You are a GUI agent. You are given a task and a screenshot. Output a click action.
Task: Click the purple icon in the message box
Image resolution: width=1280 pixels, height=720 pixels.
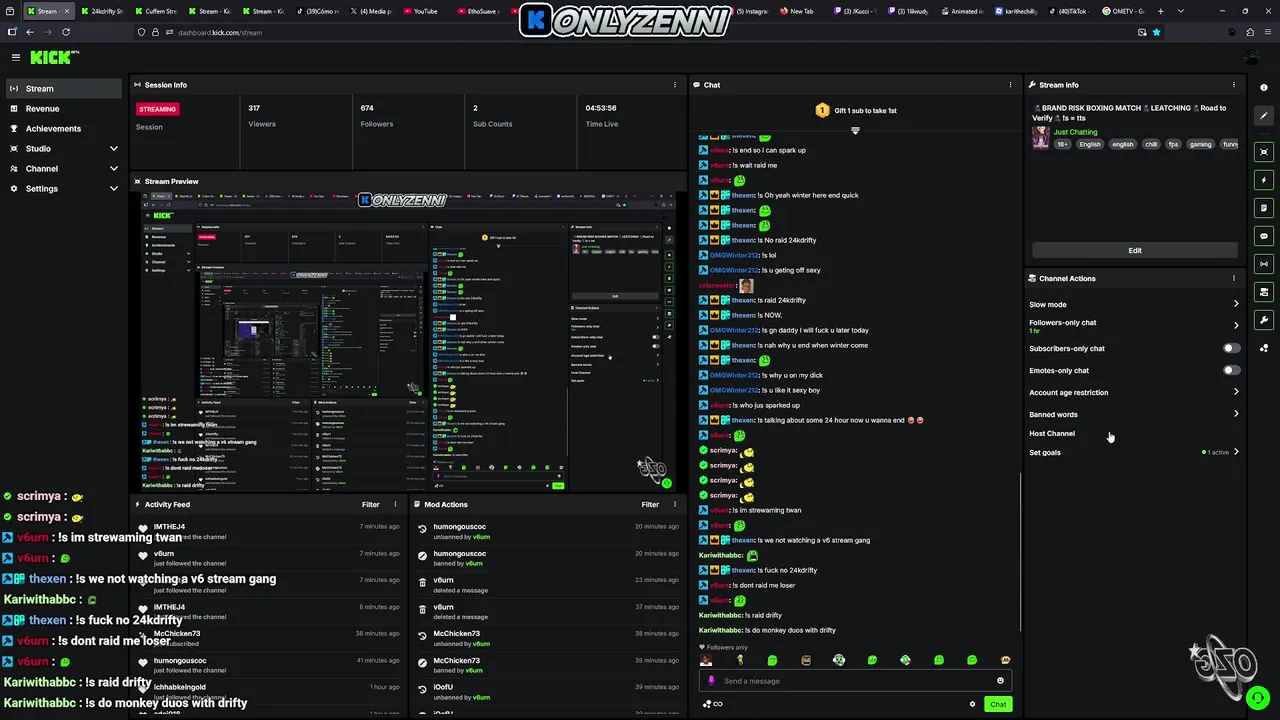tap(711, 681)
